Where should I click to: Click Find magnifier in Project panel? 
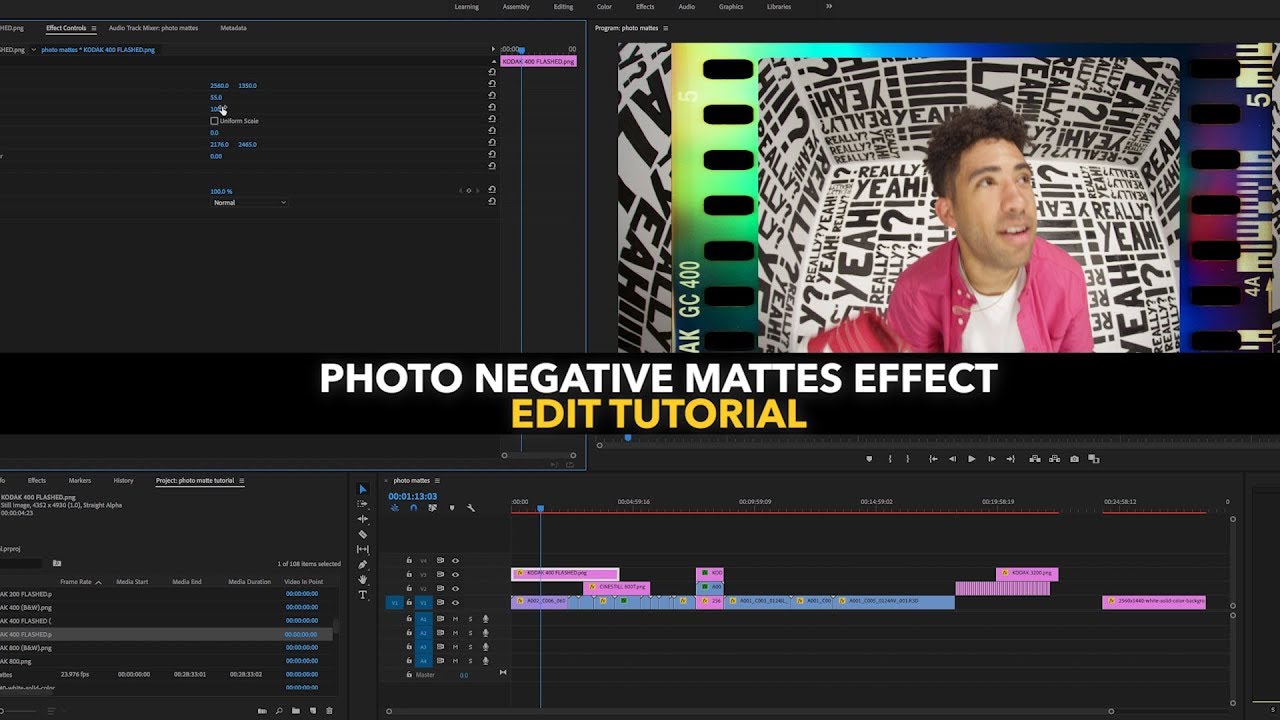point(279,711)
